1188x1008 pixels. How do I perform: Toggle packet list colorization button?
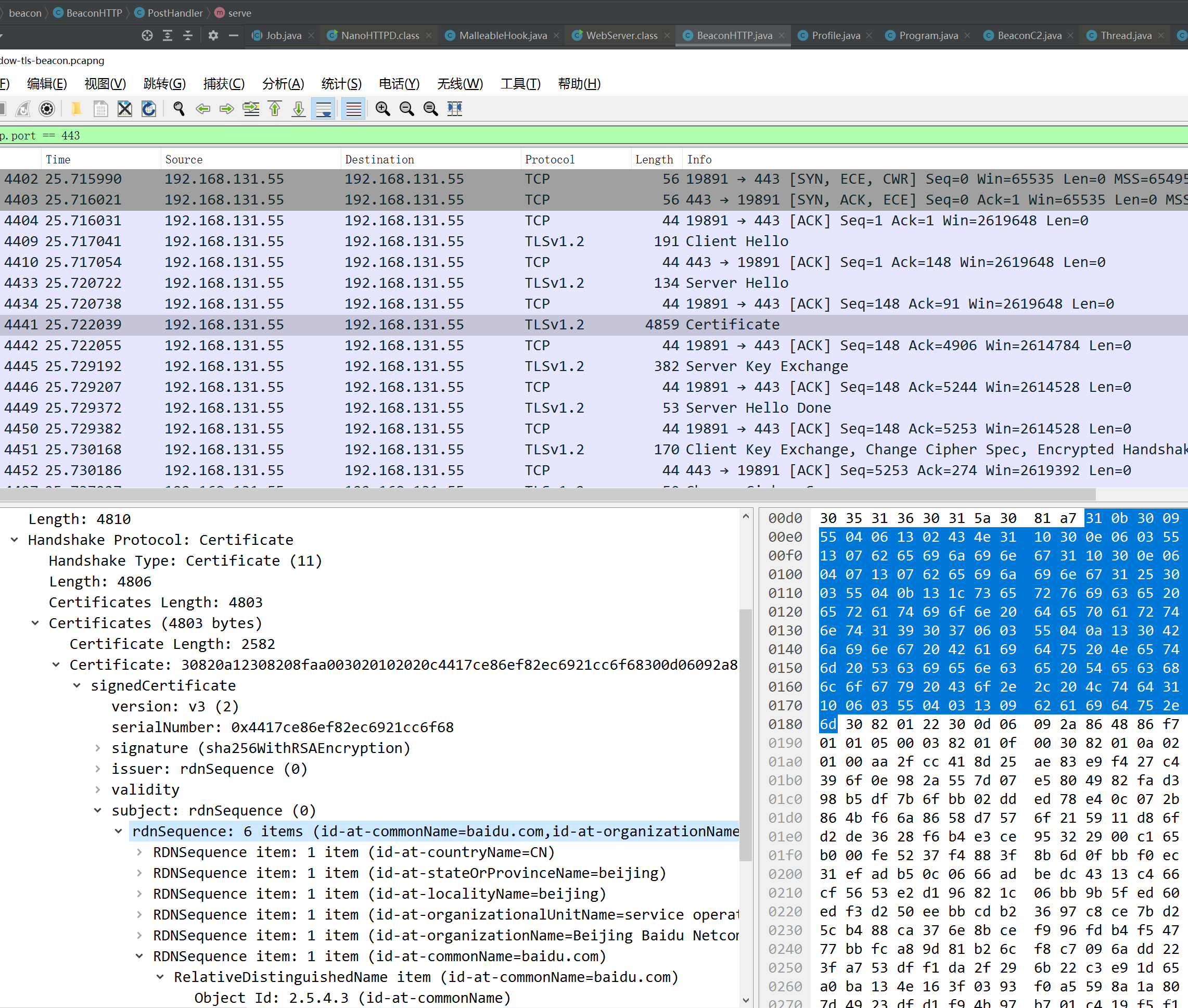354,109
